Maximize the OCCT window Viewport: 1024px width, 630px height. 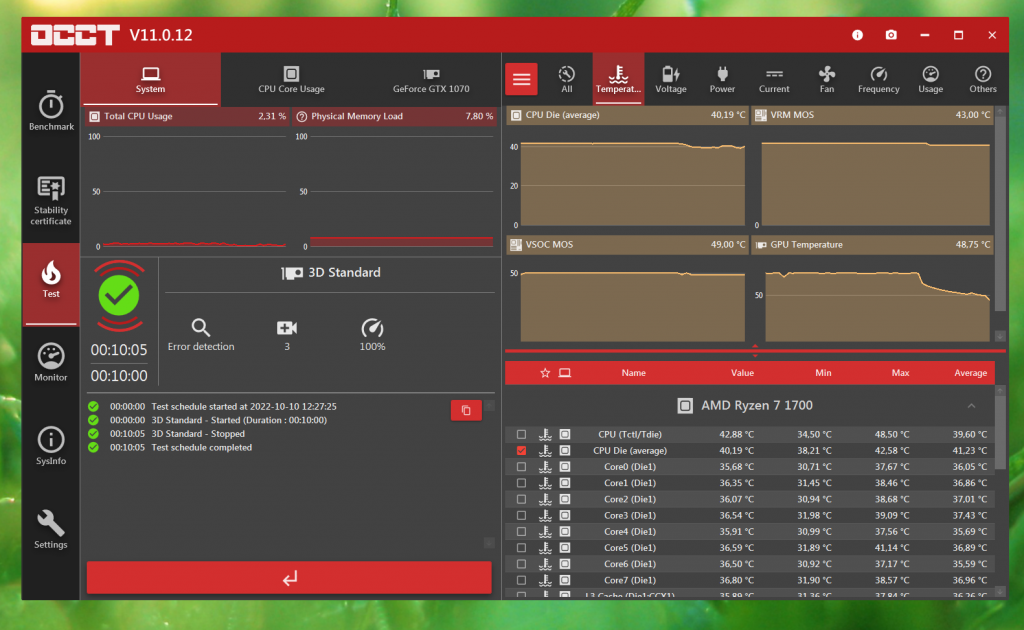point(958,35)
